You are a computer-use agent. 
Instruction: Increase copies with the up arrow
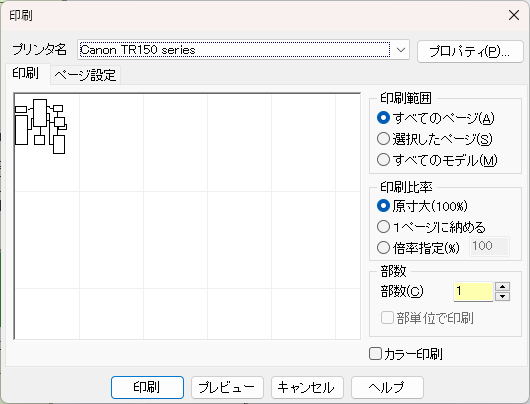[503, 287]
